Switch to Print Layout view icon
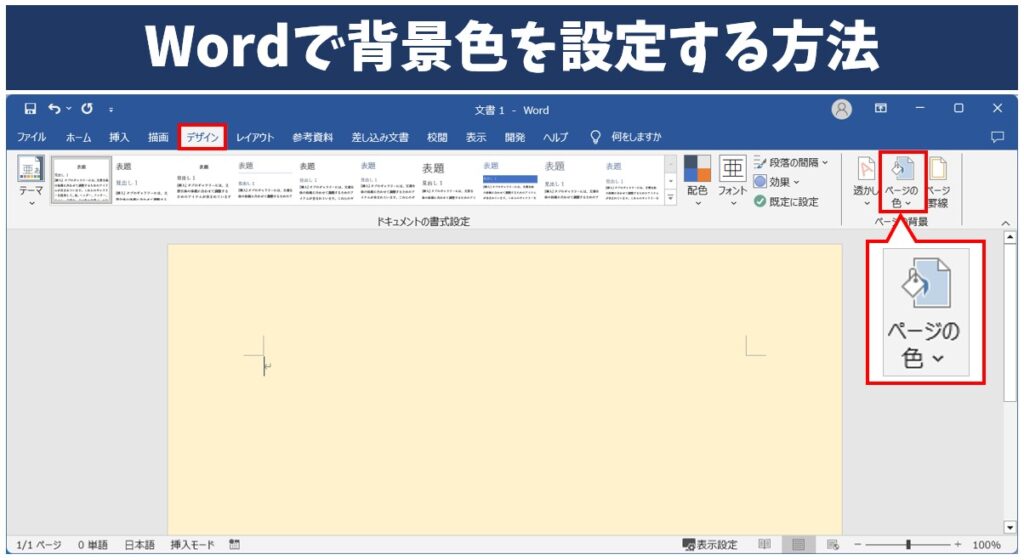 click(x=797, y=544)
